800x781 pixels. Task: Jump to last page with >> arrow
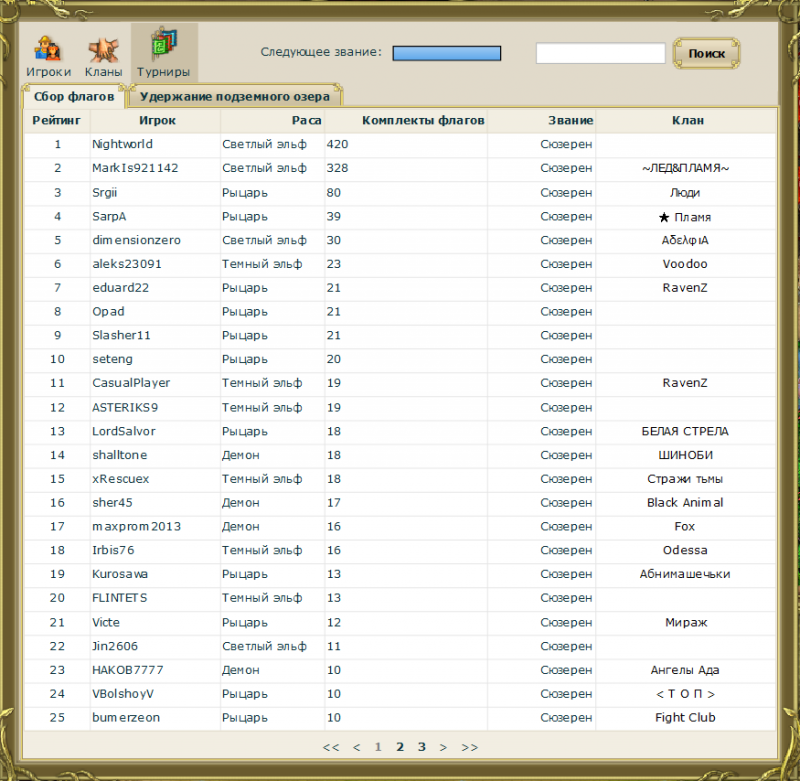click(470, 746)
